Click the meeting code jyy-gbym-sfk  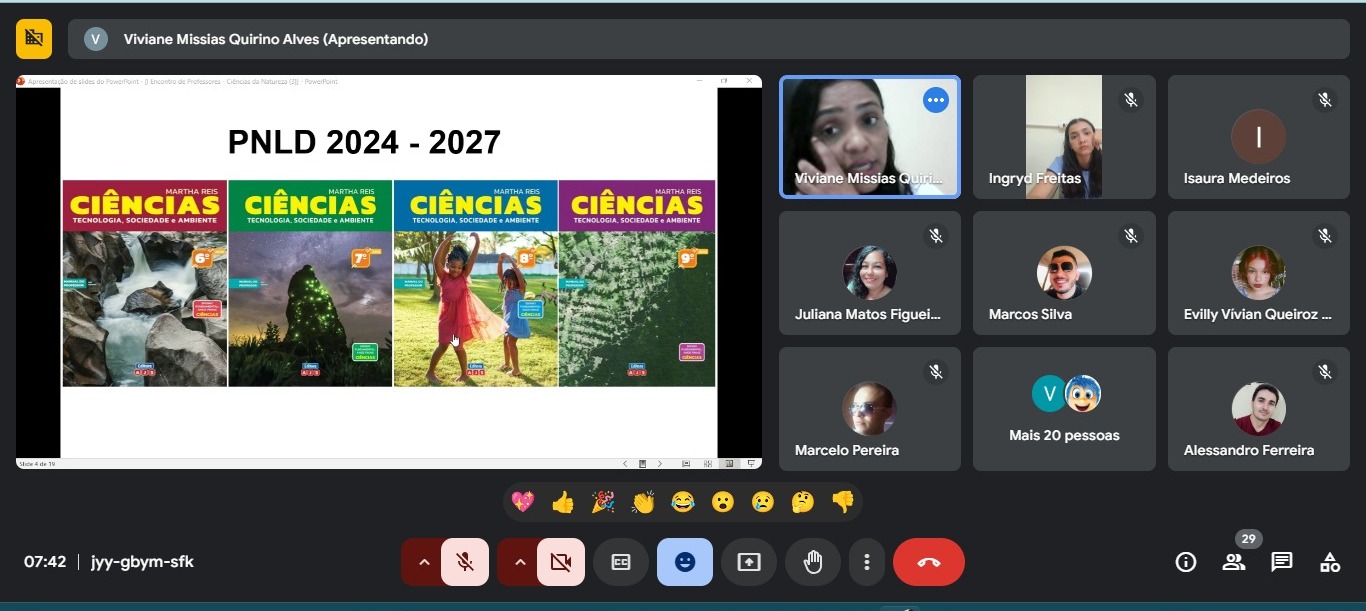click(142, 562)
